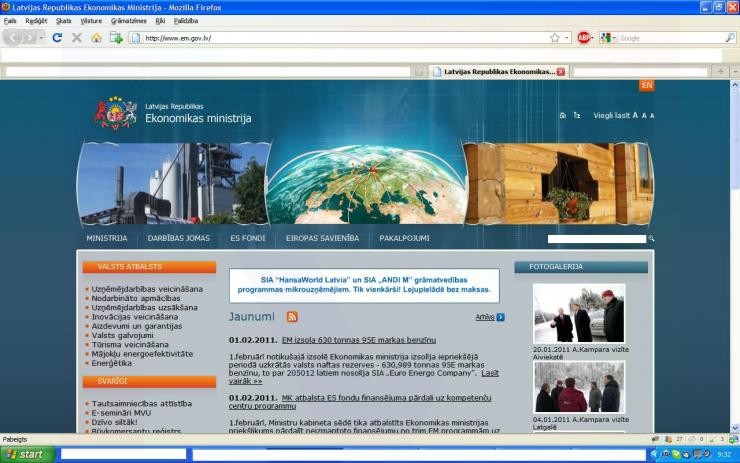Image resolution: width=740 pixels, height=463 pixels.
Task: Open the address bar history dropdown
Action: point(567,38)
